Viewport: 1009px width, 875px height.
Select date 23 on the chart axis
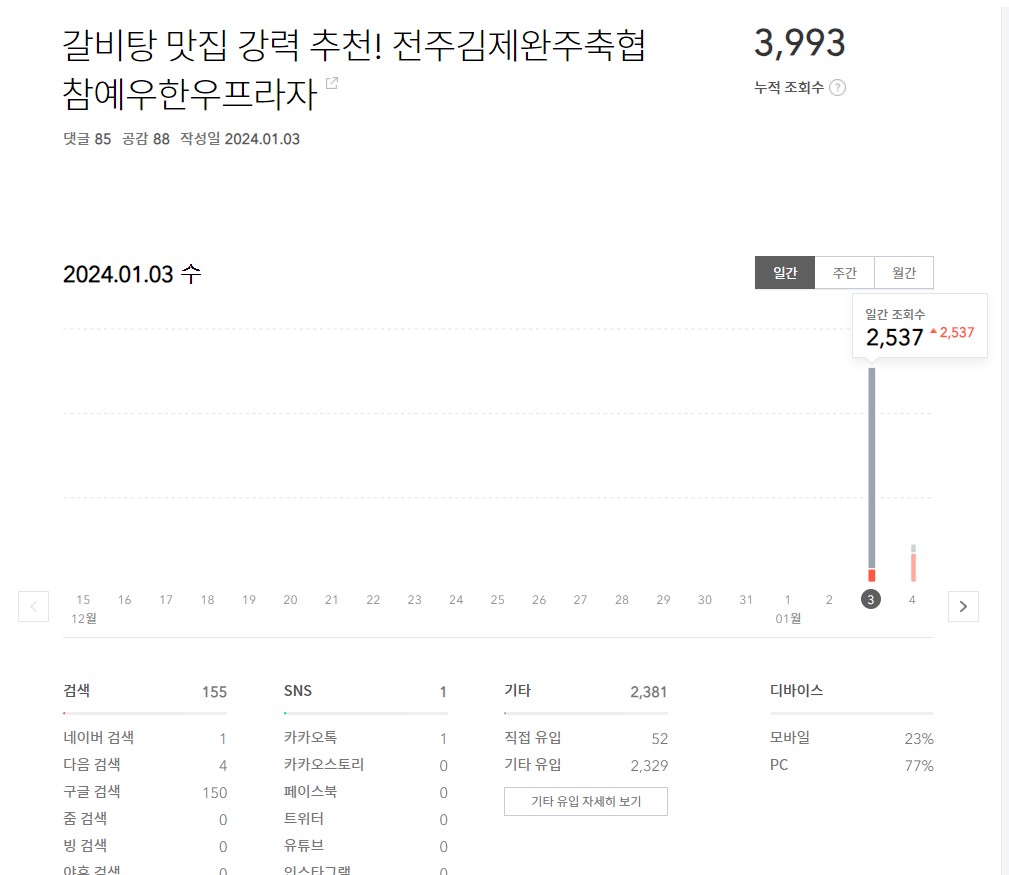[x=414, y=600]
